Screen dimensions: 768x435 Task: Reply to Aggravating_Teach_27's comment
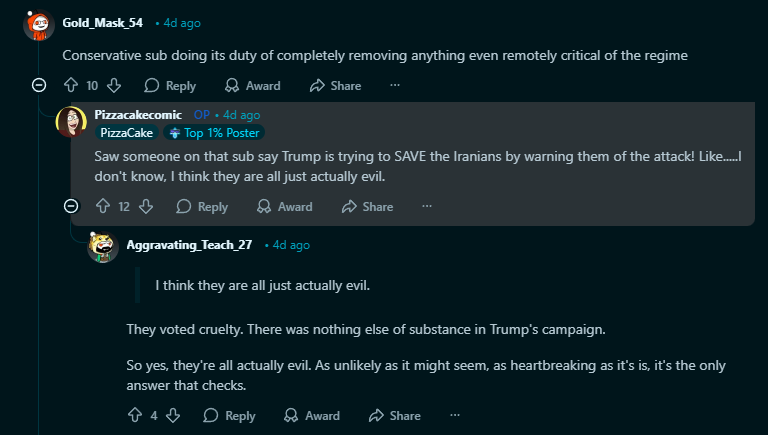click(229, 415)
